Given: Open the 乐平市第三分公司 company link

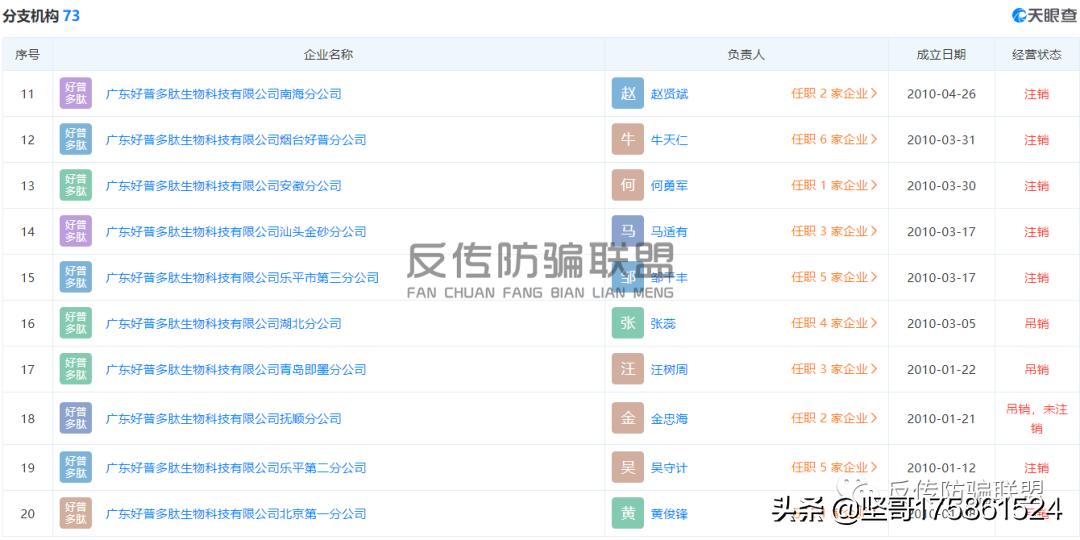Looking at the screenshot, I should pyautogui.click(x=242, y=278).
